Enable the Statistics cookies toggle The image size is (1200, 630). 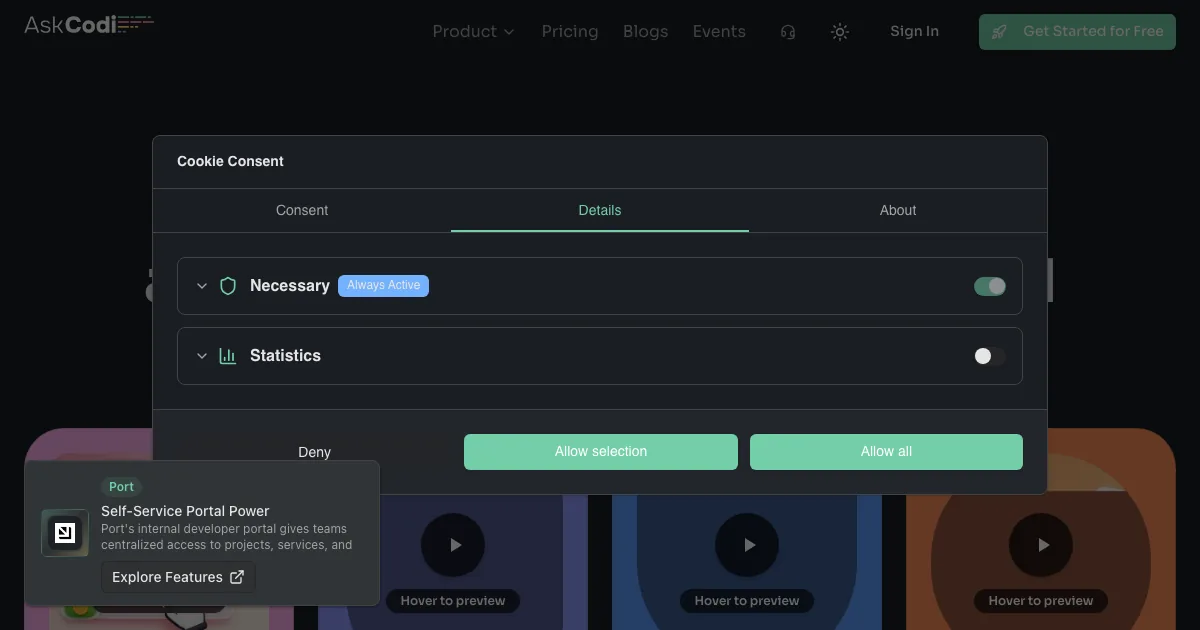pyautogui.click(x=989, y=356)
